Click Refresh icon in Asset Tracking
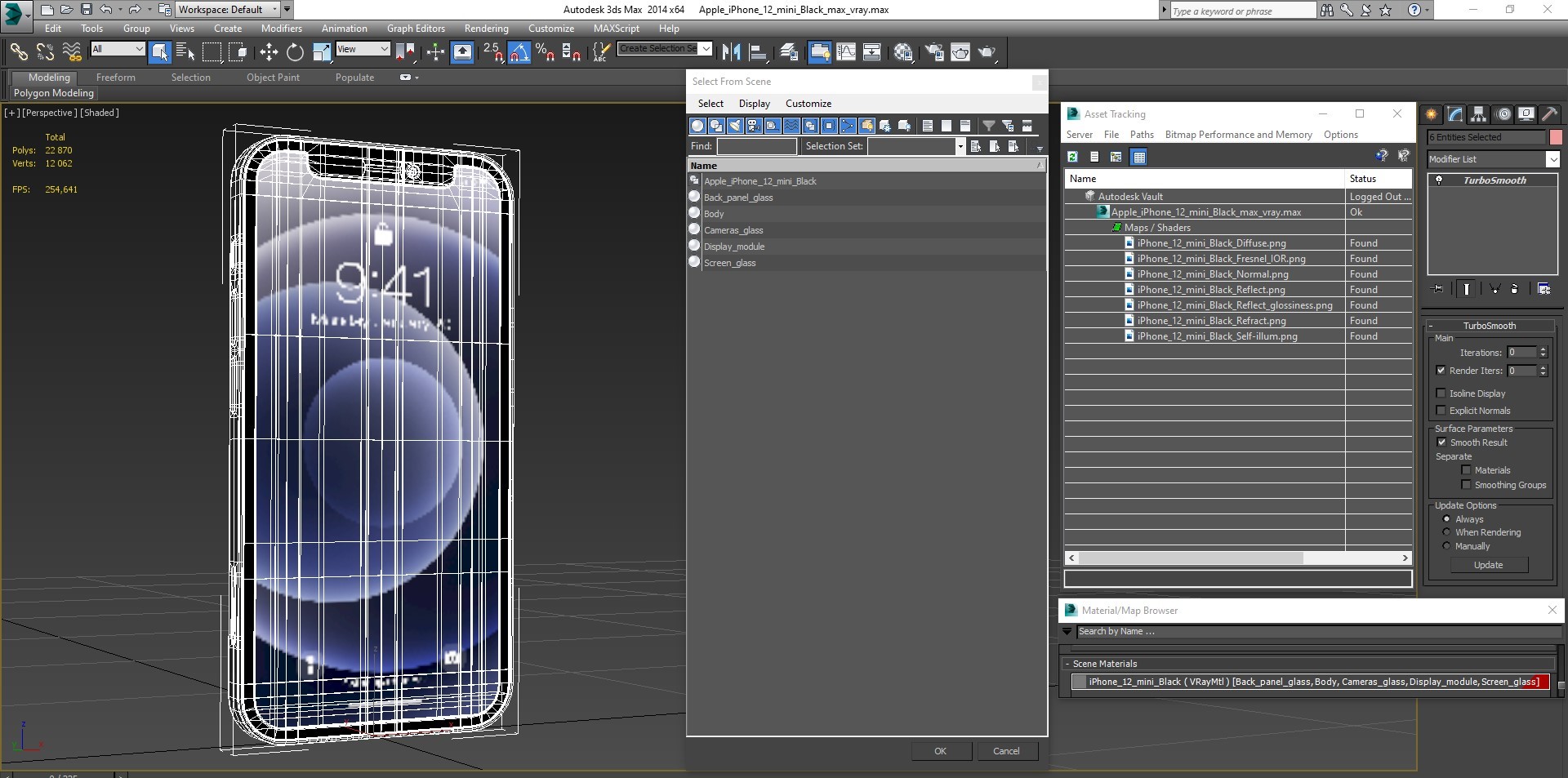Viewport: 1568px width, 778px height. click(x=1072, y=157)
